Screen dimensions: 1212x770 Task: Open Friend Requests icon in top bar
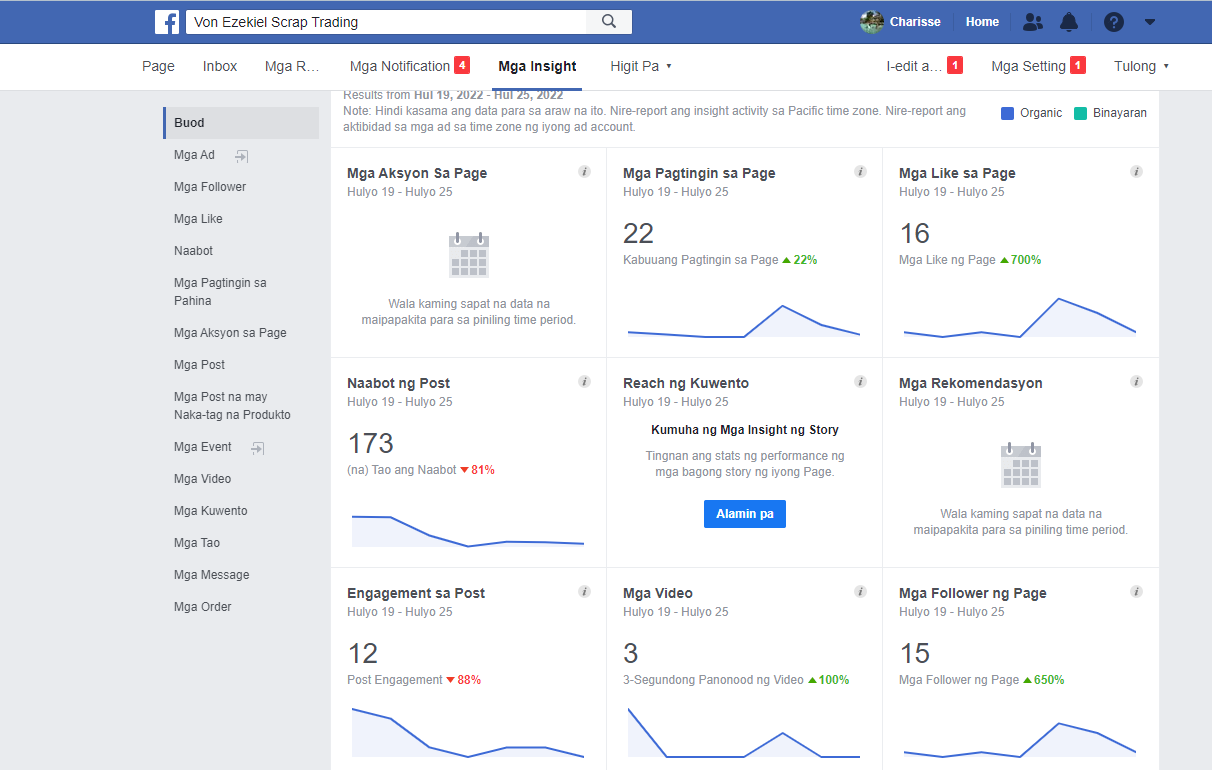click(1033, 22)
